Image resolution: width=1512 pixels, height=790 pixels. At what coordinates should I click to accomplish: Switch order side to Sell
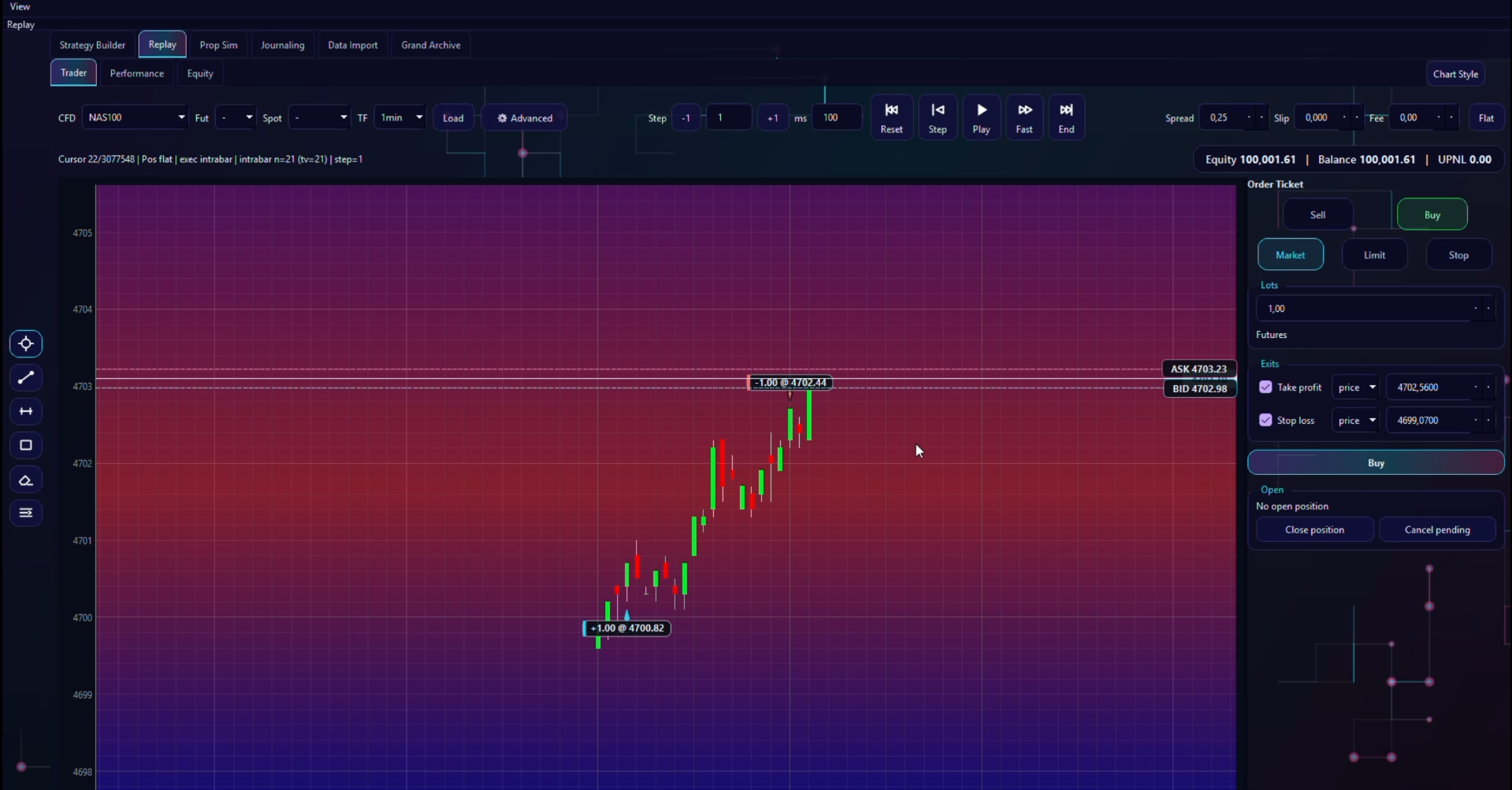(1317, 215)
